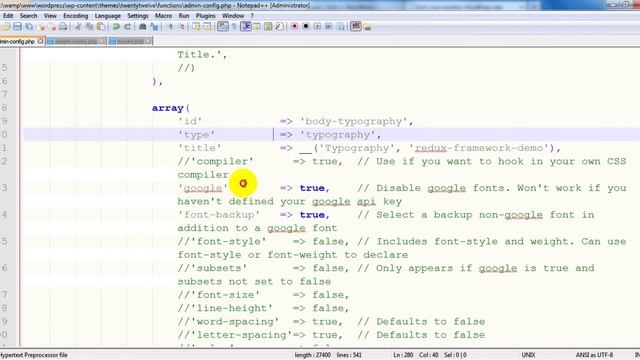This screenshot has width=640, height=360.
Task: Click the Close All toolbar icon
Action: (53, 27)
